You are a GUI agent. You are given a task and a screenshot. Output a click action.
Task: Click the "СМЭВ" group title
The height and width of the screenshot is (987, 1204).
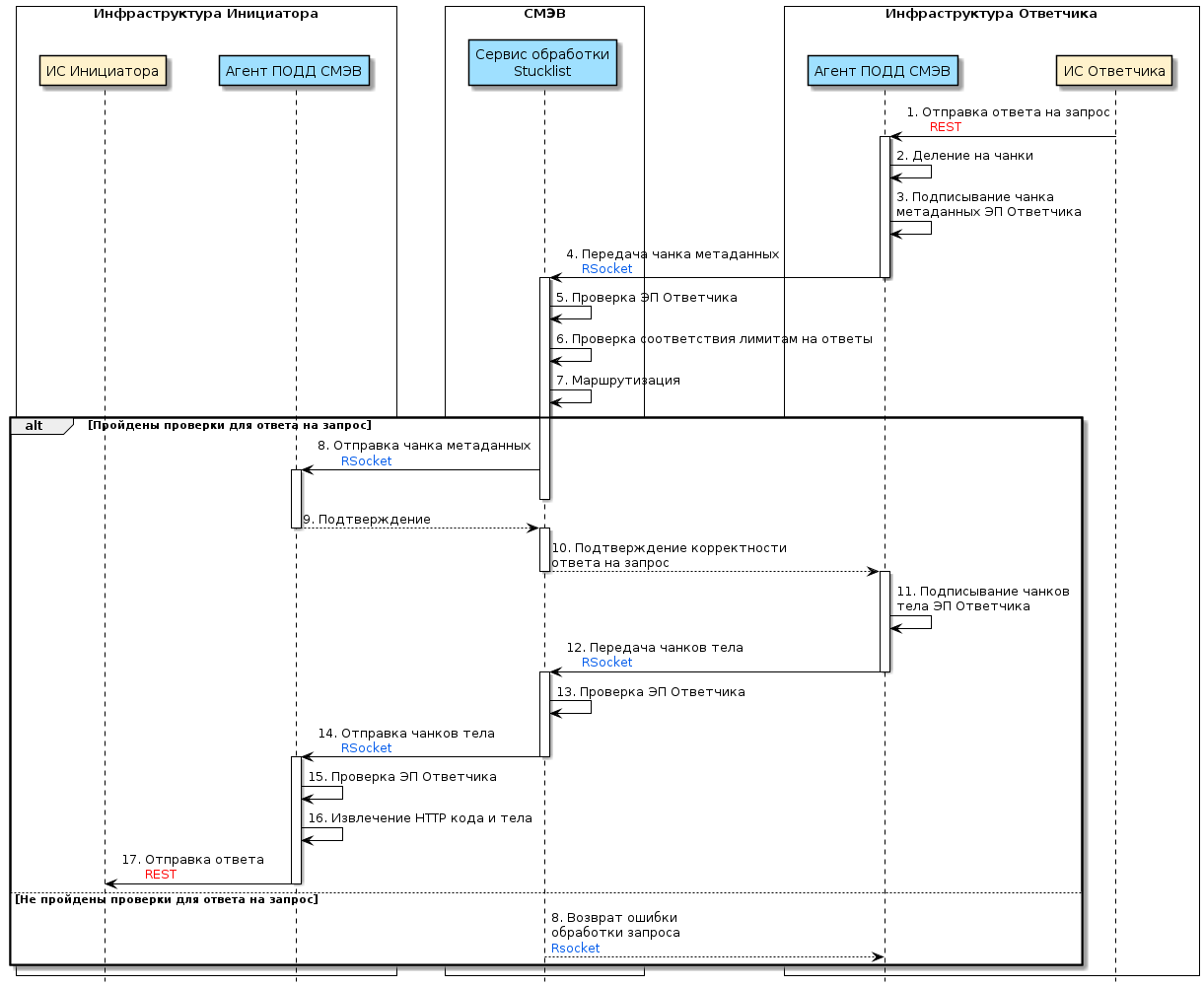[544, 14]
